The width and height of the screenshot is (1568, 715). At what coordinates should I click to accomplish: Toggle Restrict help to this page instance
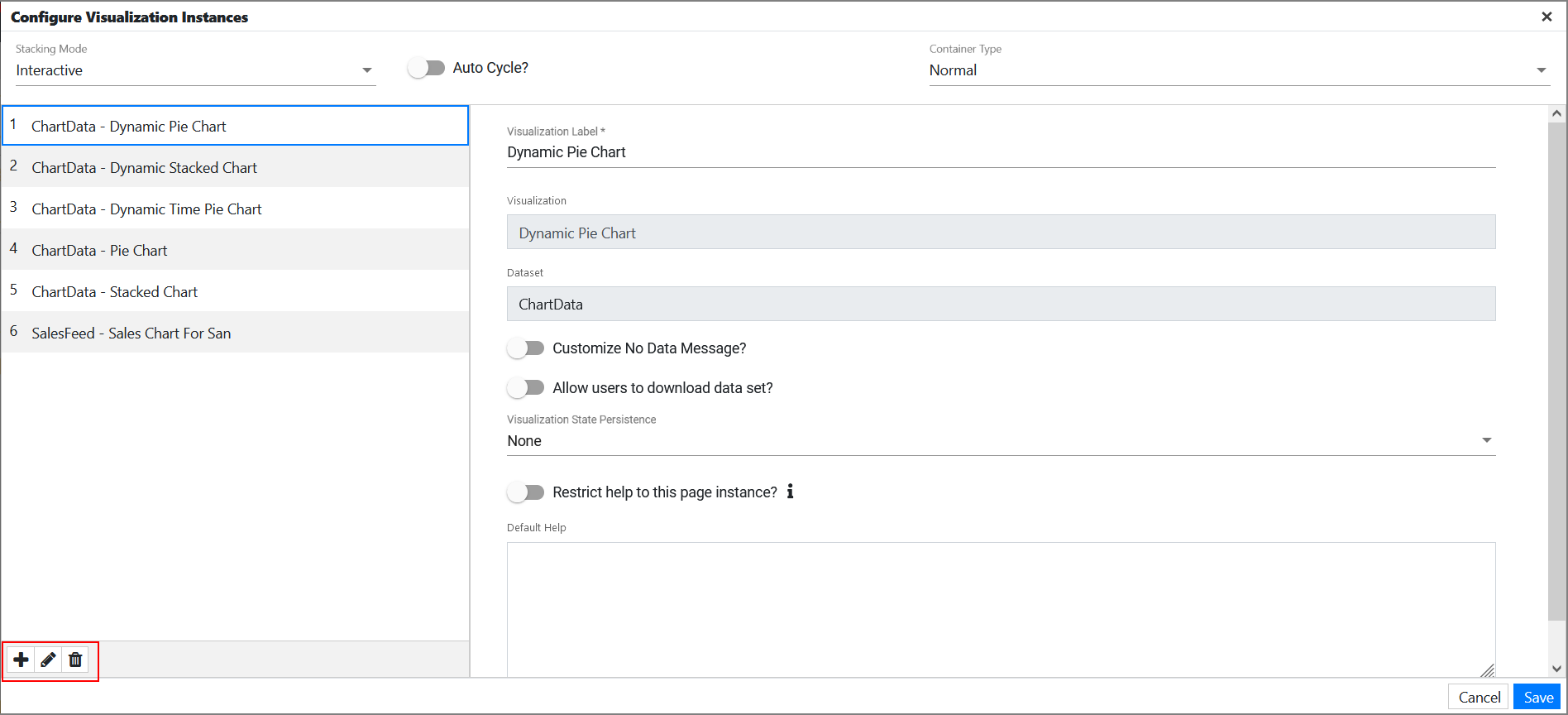pos(526,492)
